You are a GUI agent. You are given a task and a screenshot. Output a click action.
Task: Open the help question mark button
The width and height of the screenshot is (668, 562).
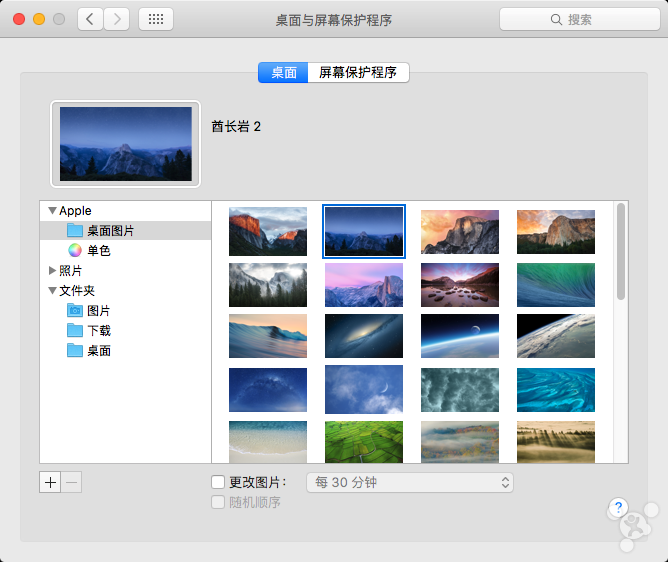(x=618, y=507)
